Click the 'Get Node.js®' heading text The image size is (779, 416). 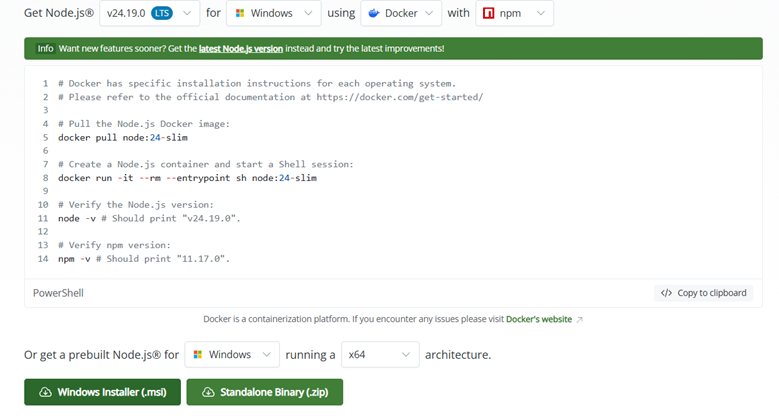tap(59, 13)
